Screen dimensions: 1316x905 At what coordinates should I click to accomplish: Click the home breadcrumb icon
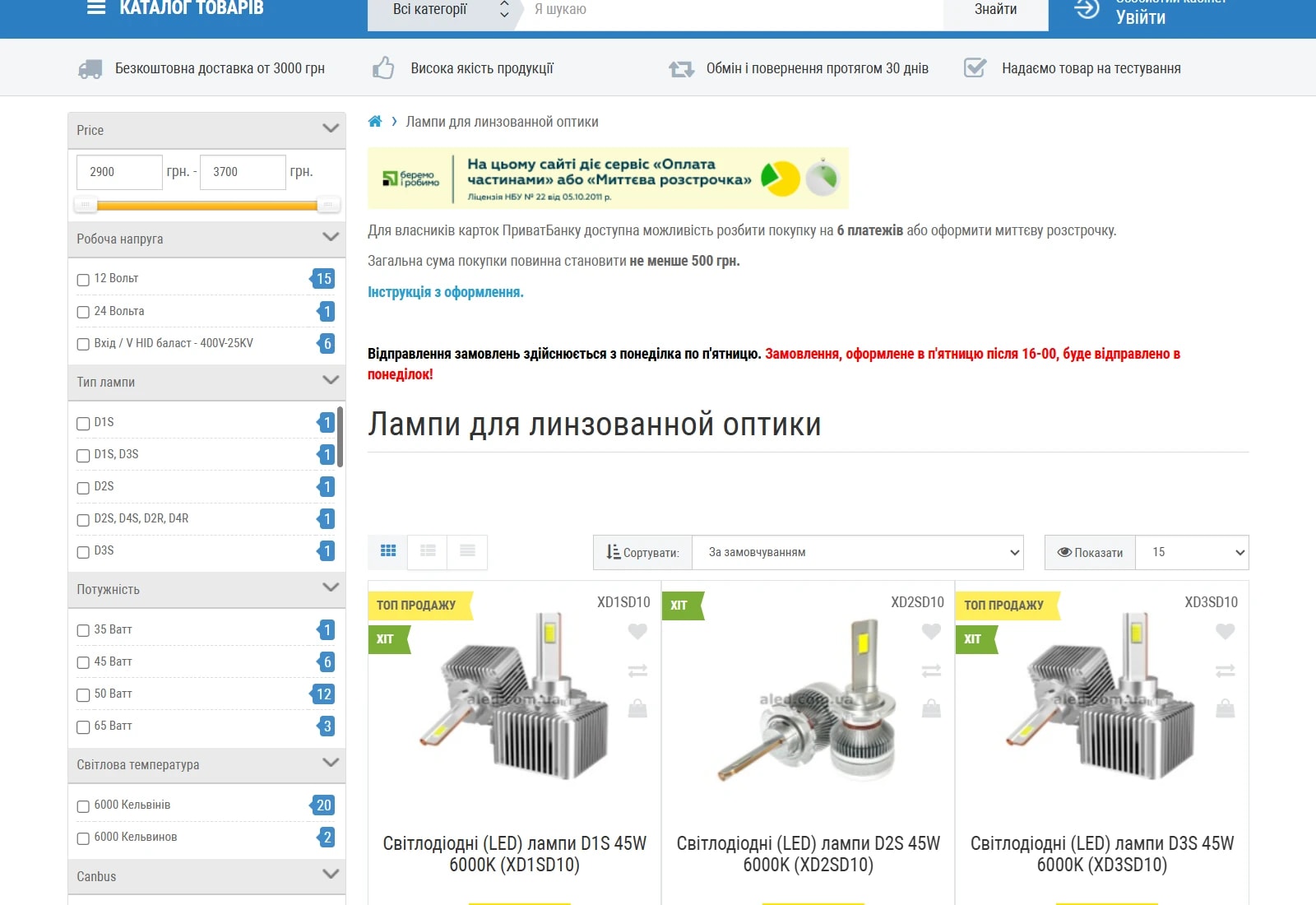pyautogui.click(x=375, y=122)
